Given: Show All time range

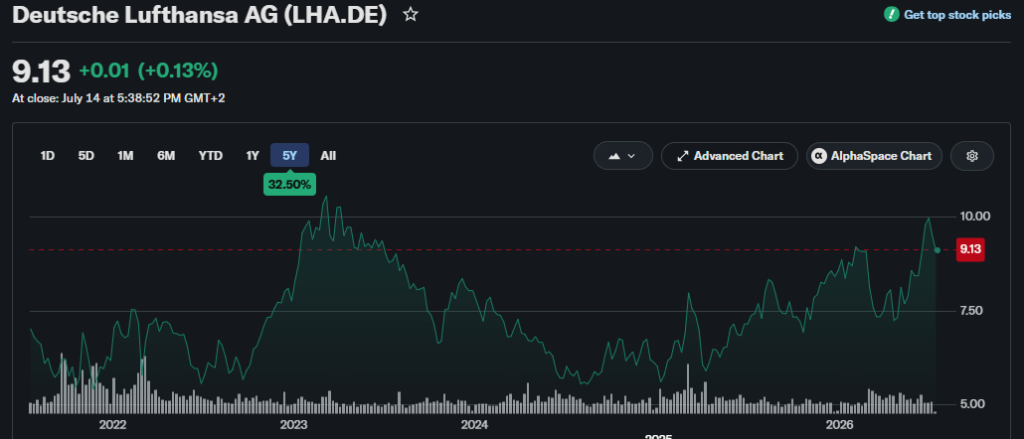Looking at the screenshot, I should click(x=328, y=155).
